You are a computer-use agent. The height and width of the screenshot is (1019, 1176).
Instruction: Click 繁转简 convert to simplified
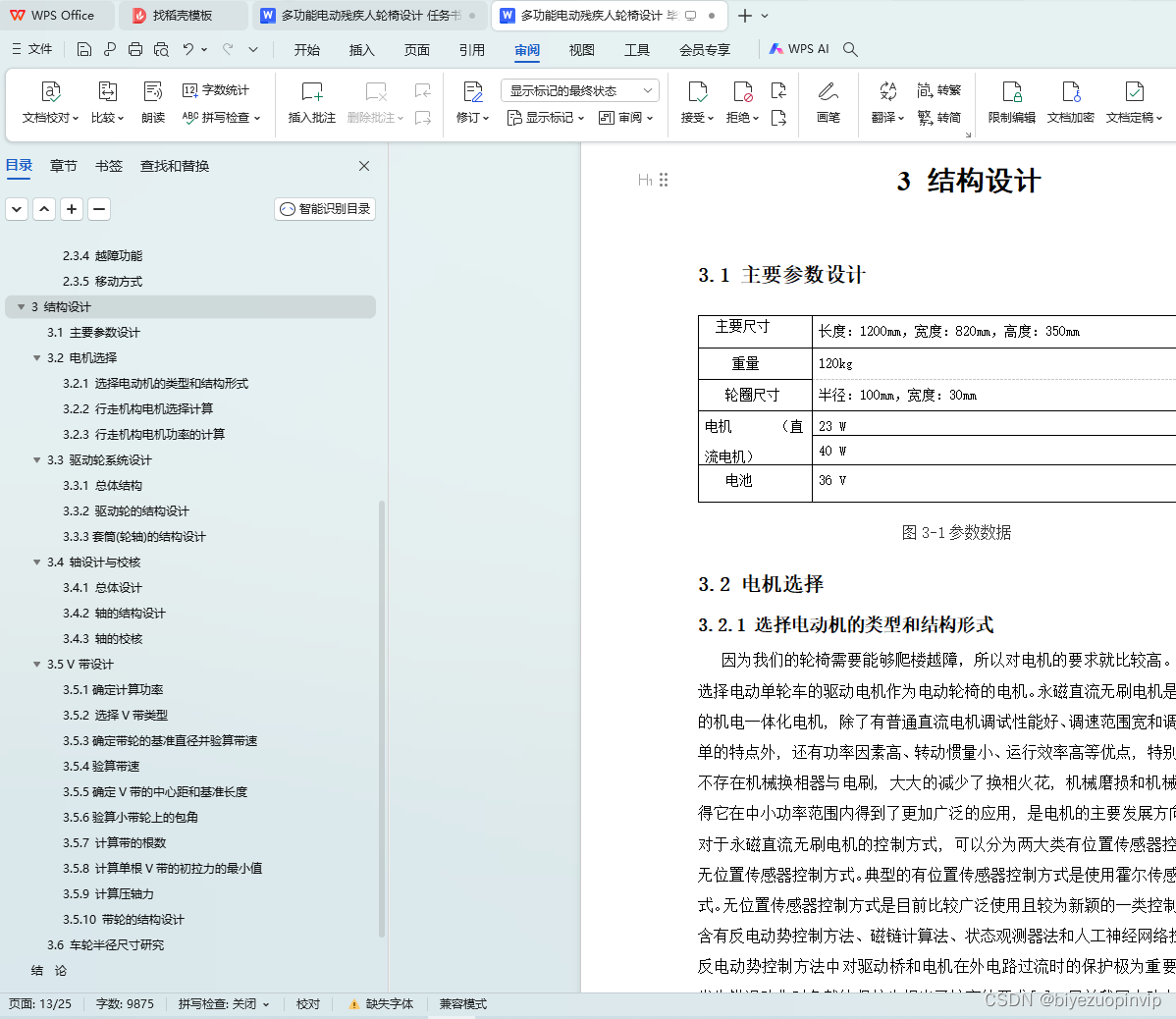(939, 117)
